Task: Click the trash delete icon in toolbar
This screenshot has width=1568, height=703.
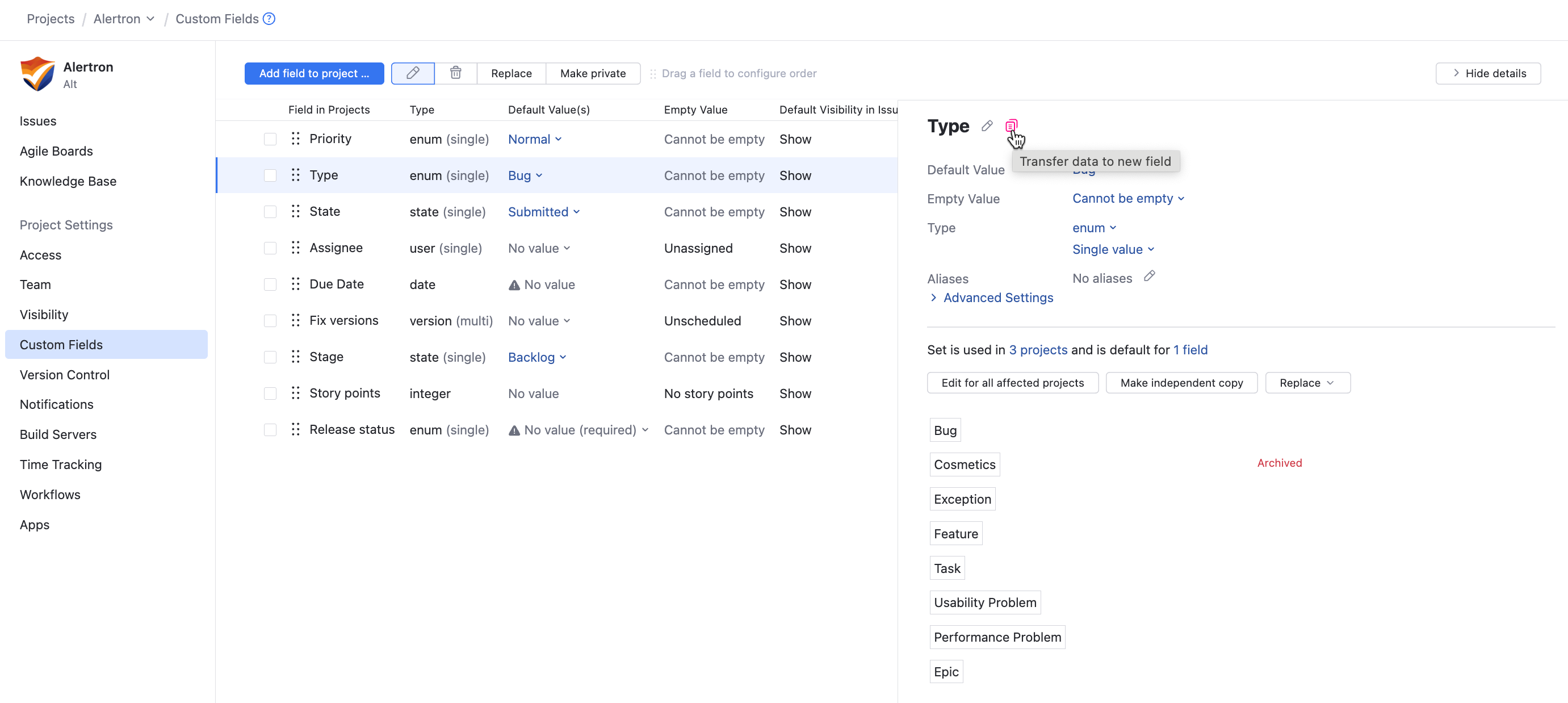Action: (455, 73)
